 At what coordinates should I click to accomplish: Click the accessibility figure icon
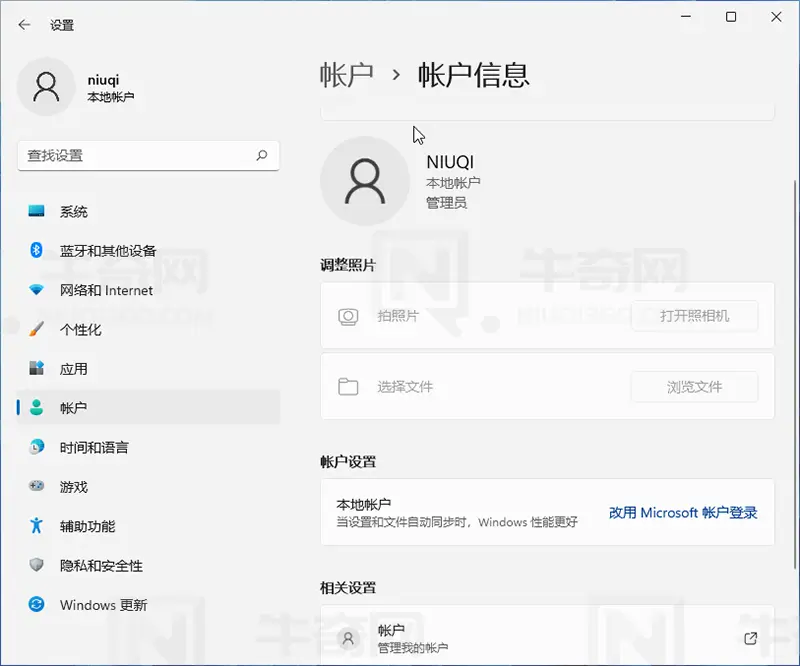click(x=36, y=526)
